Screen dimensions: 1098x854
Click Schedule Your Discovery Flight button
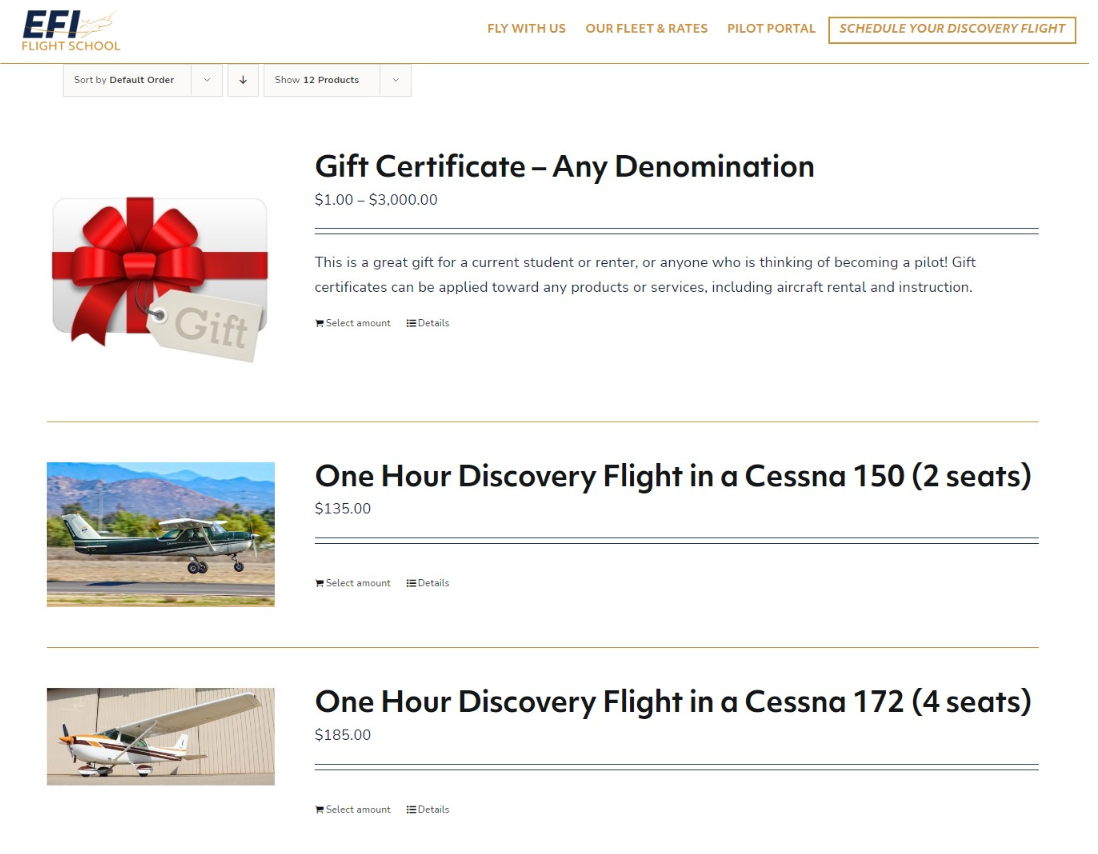952,29
